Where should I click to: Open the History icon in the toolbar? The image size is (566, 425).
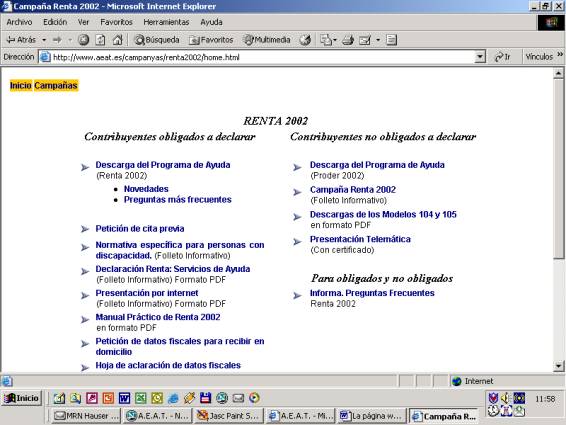click(x=305, y=40)
